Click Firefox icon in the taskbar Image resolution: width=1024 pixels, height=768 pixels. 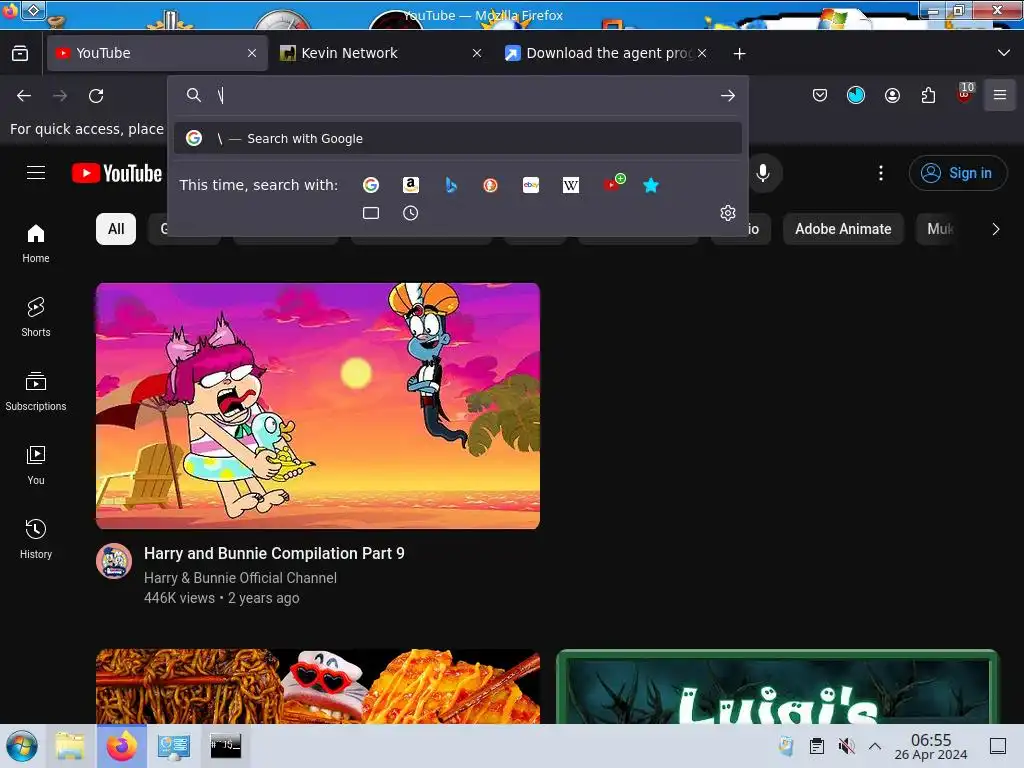pos(122,746)
